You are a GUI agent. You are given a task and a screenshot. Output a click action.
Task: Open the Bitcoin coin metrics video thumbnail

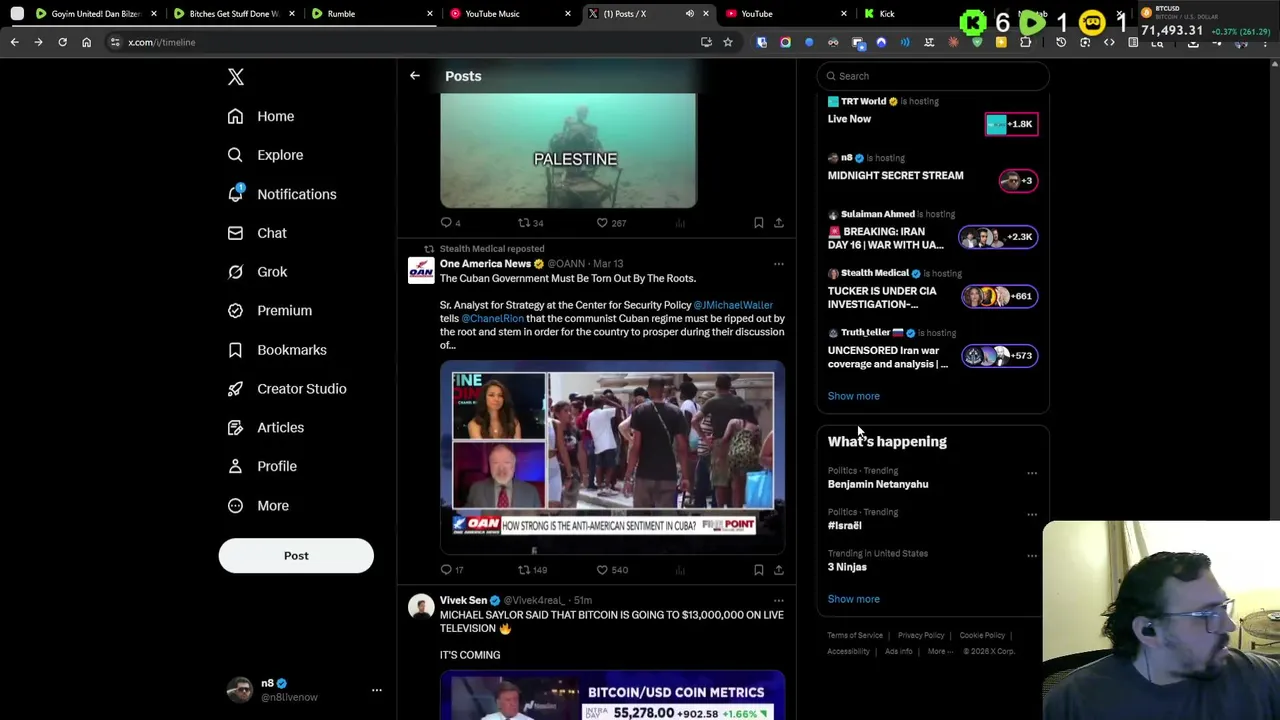(x=612, y=695)
